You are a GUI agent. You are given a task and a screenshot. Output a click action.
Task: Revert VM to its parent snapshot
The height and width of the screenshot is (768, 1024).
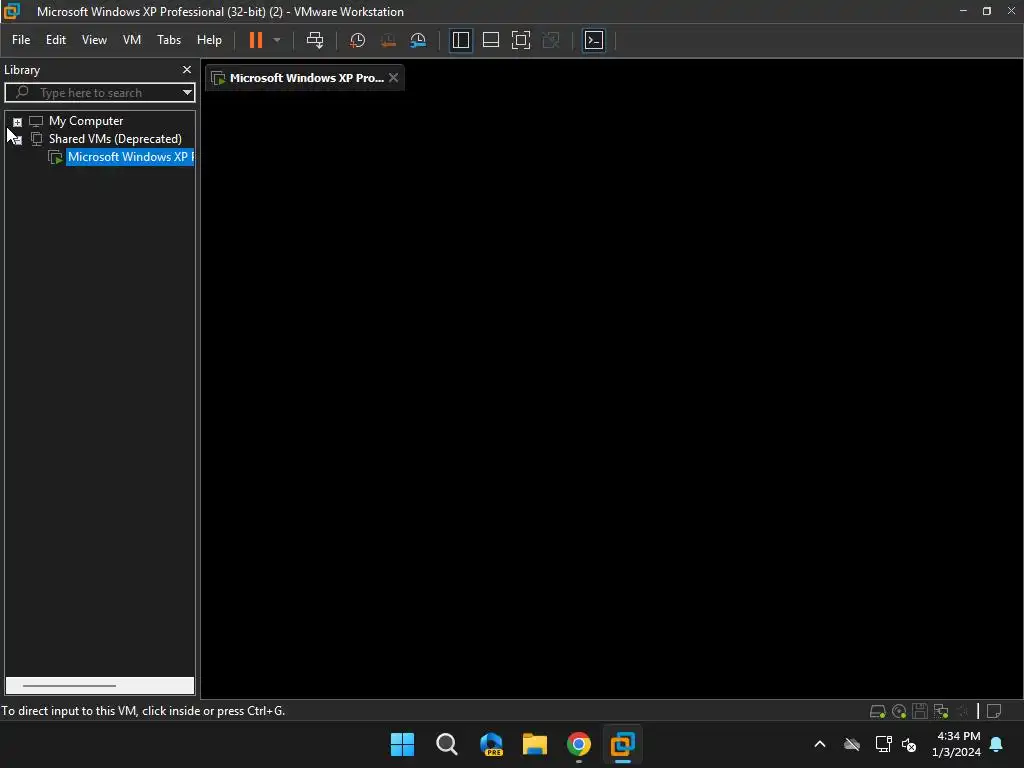point(388,40)
